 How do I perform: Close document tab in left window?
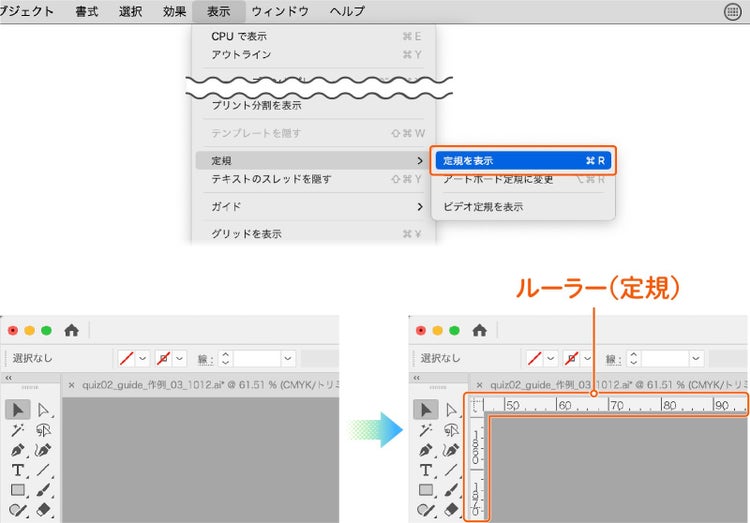click(71, 385)
